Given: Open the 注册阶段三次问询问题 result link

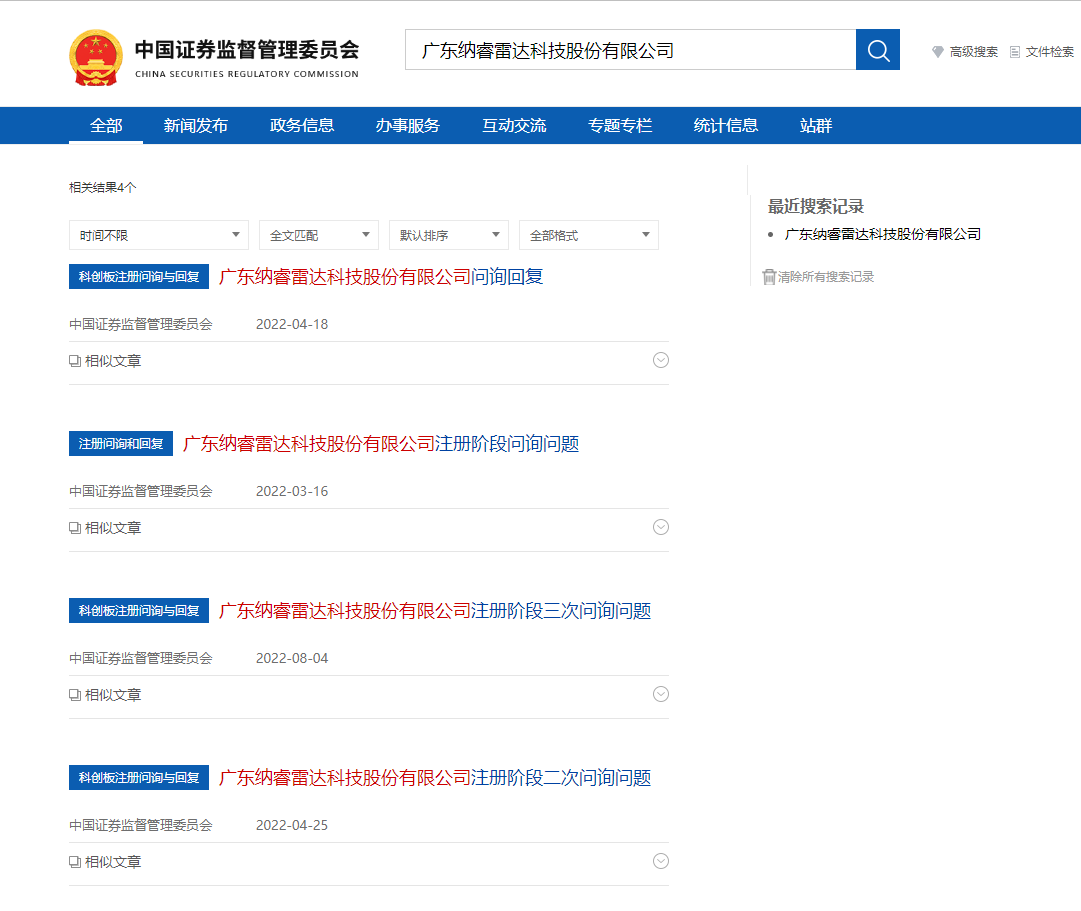Looking at the screenshot, I should (435, 611).
